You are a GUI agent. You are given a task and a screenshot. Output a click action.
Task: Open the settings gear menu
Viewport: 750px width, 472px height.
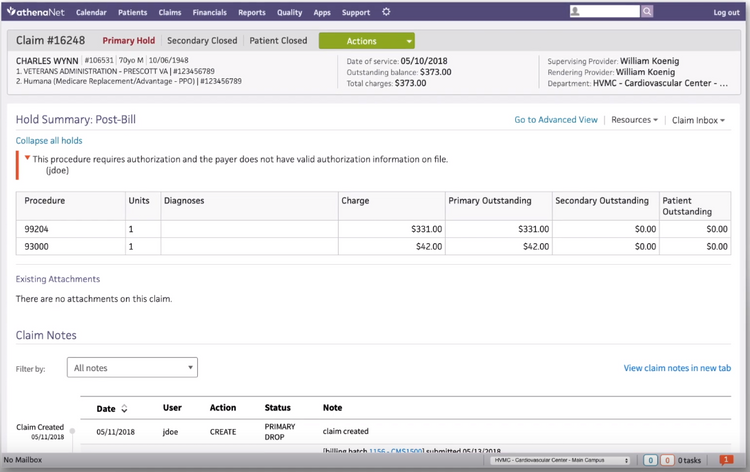(x=386, y=12)
